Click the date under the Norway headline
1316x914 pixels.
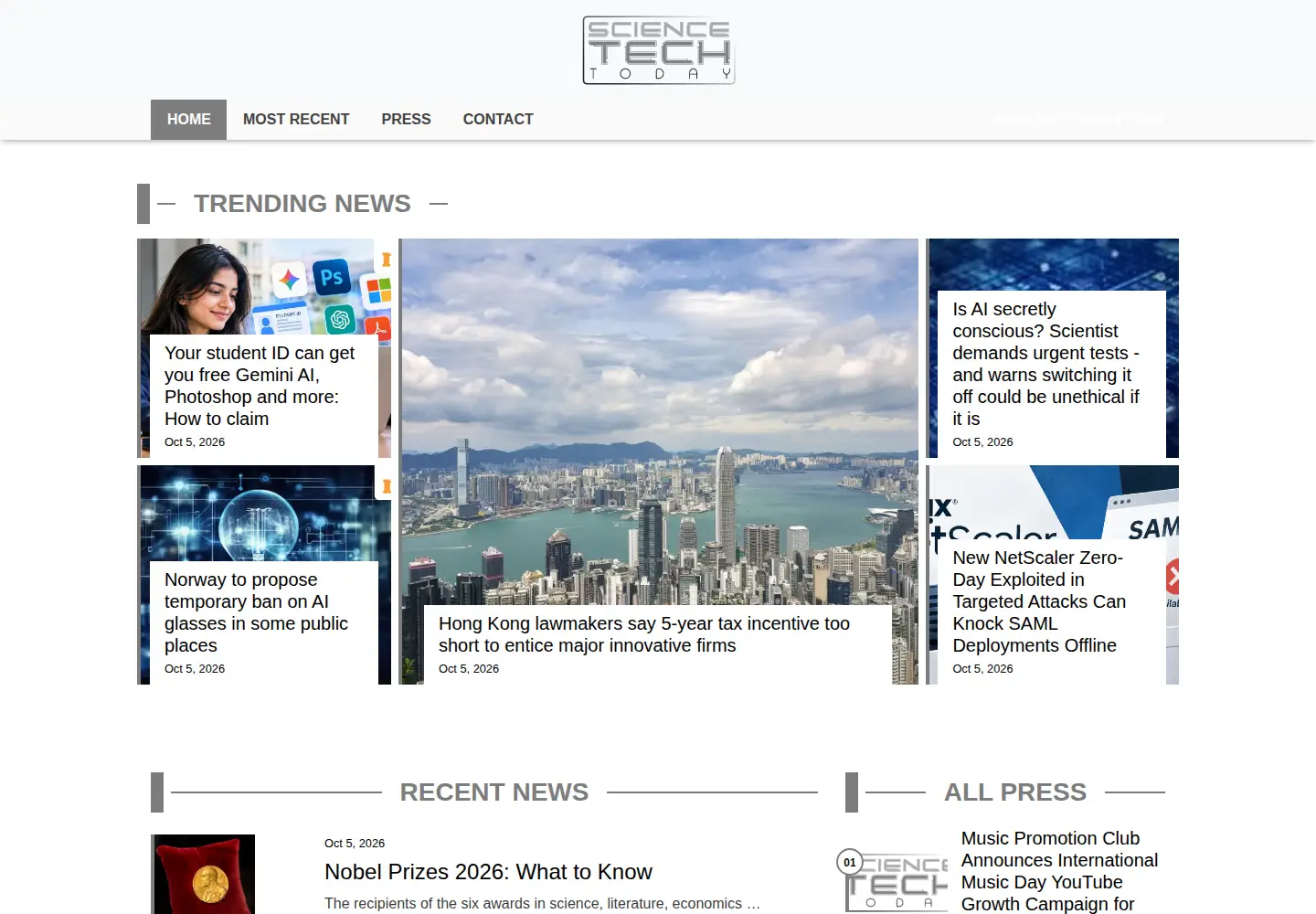195,669
